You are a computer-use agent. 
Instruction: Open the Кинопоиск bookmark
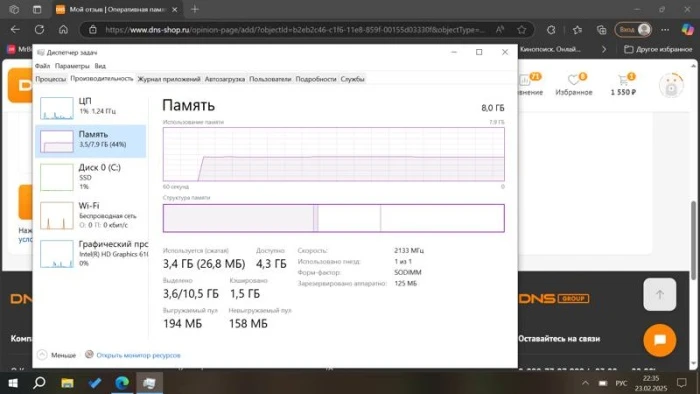point(550,49)
